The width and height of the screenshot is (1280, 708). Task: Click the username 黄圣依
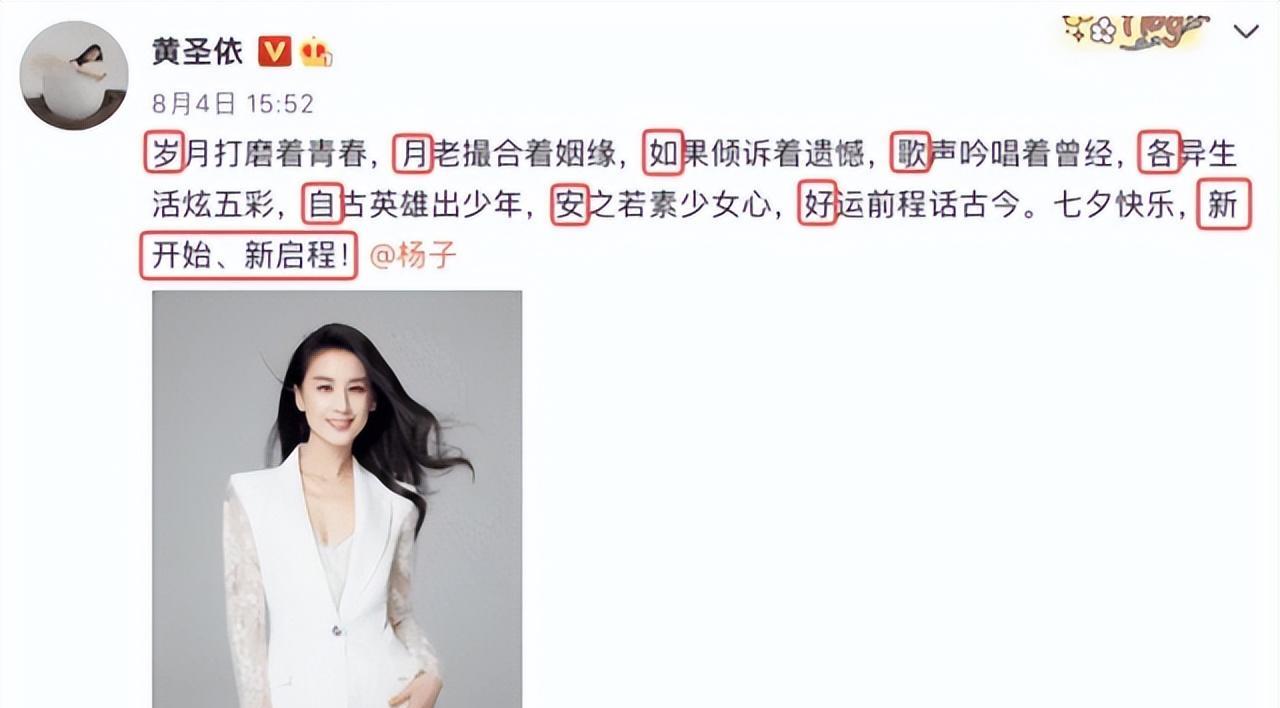[x=197, y=52]
